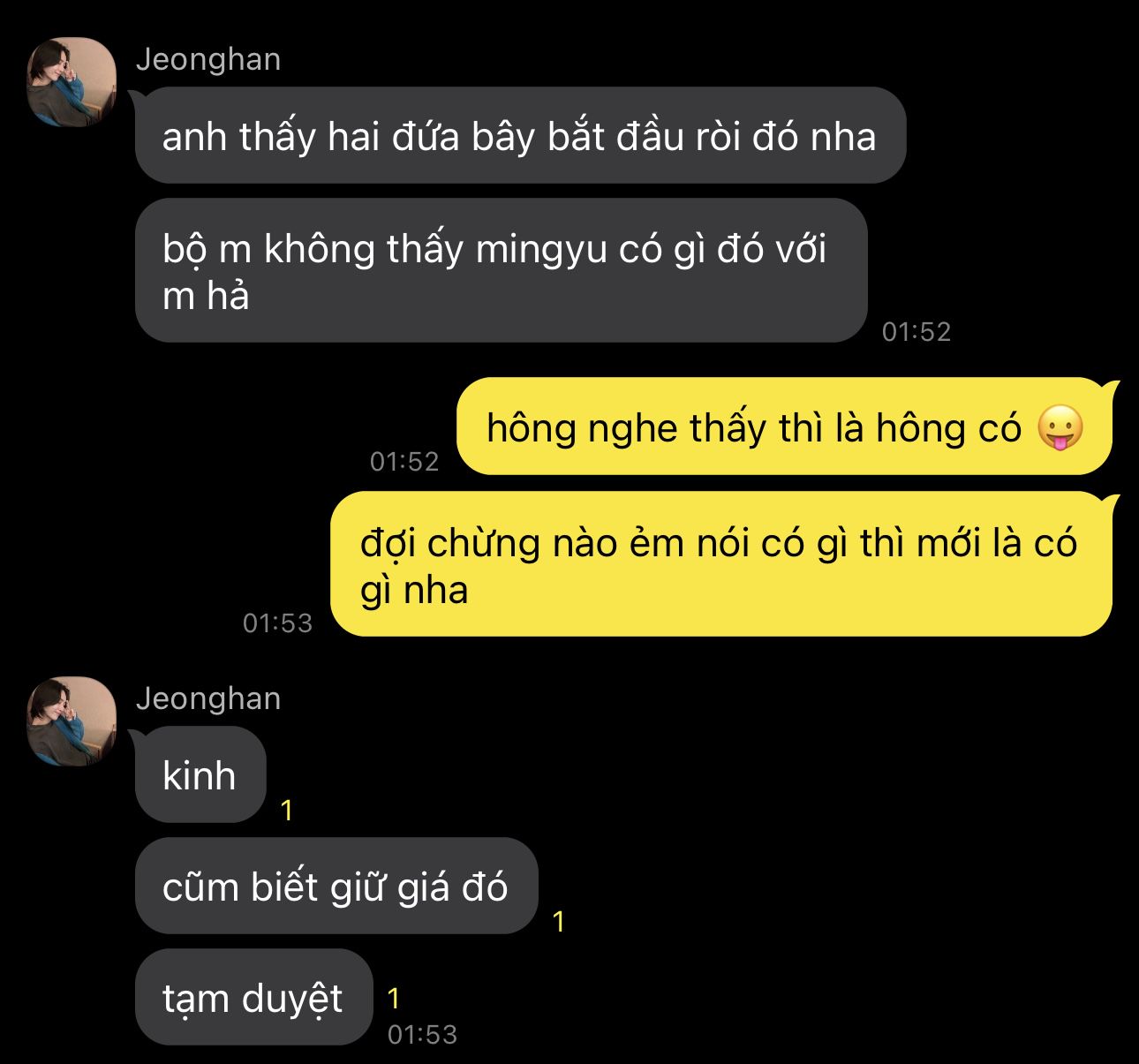
Task: Select the message 'anh thấy hai đứa bây bắt đầu ròi đó nha'
Action: tap(520, 135)
